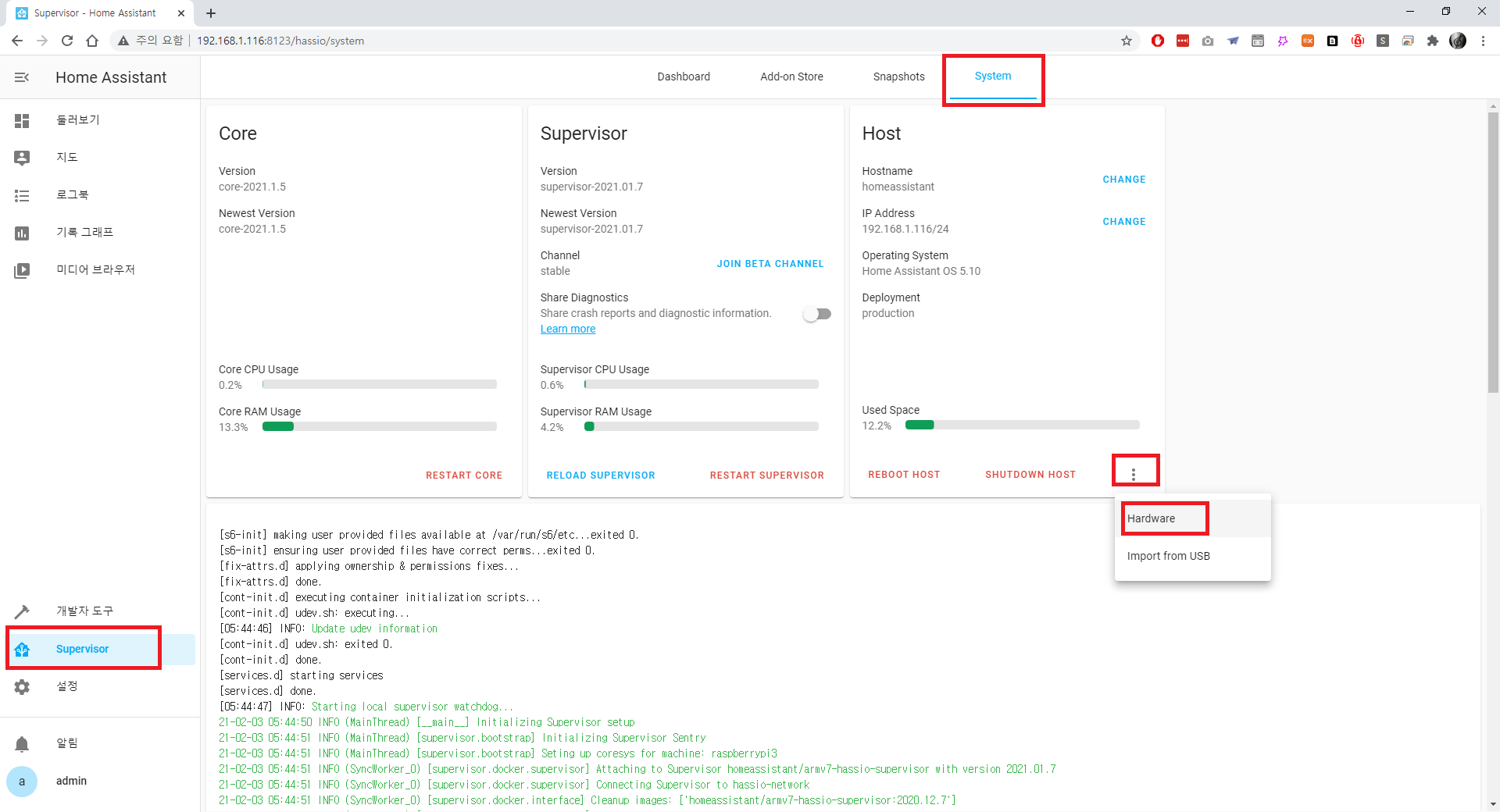The height and width of the screenshot is (812, 1500).
Task: Toggle Share Diagnostics switch
Action: click(x=817, y=314)
